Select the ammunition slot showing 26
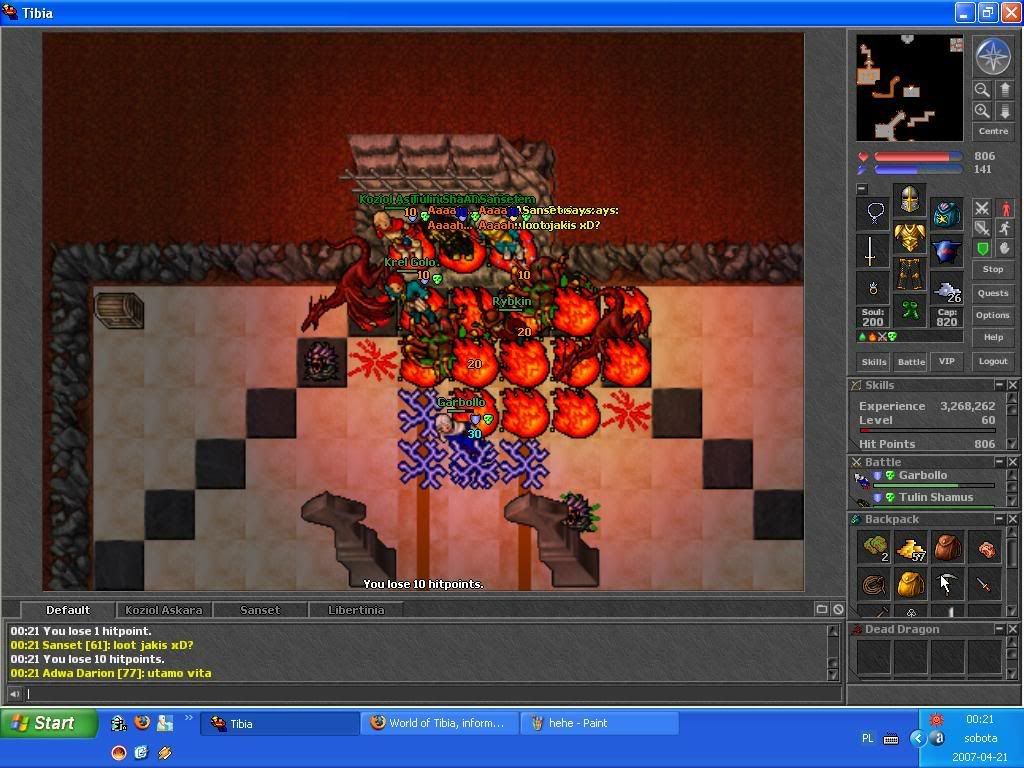The width and height of the screenshot is (1024, 768). [x=946, y=289]
